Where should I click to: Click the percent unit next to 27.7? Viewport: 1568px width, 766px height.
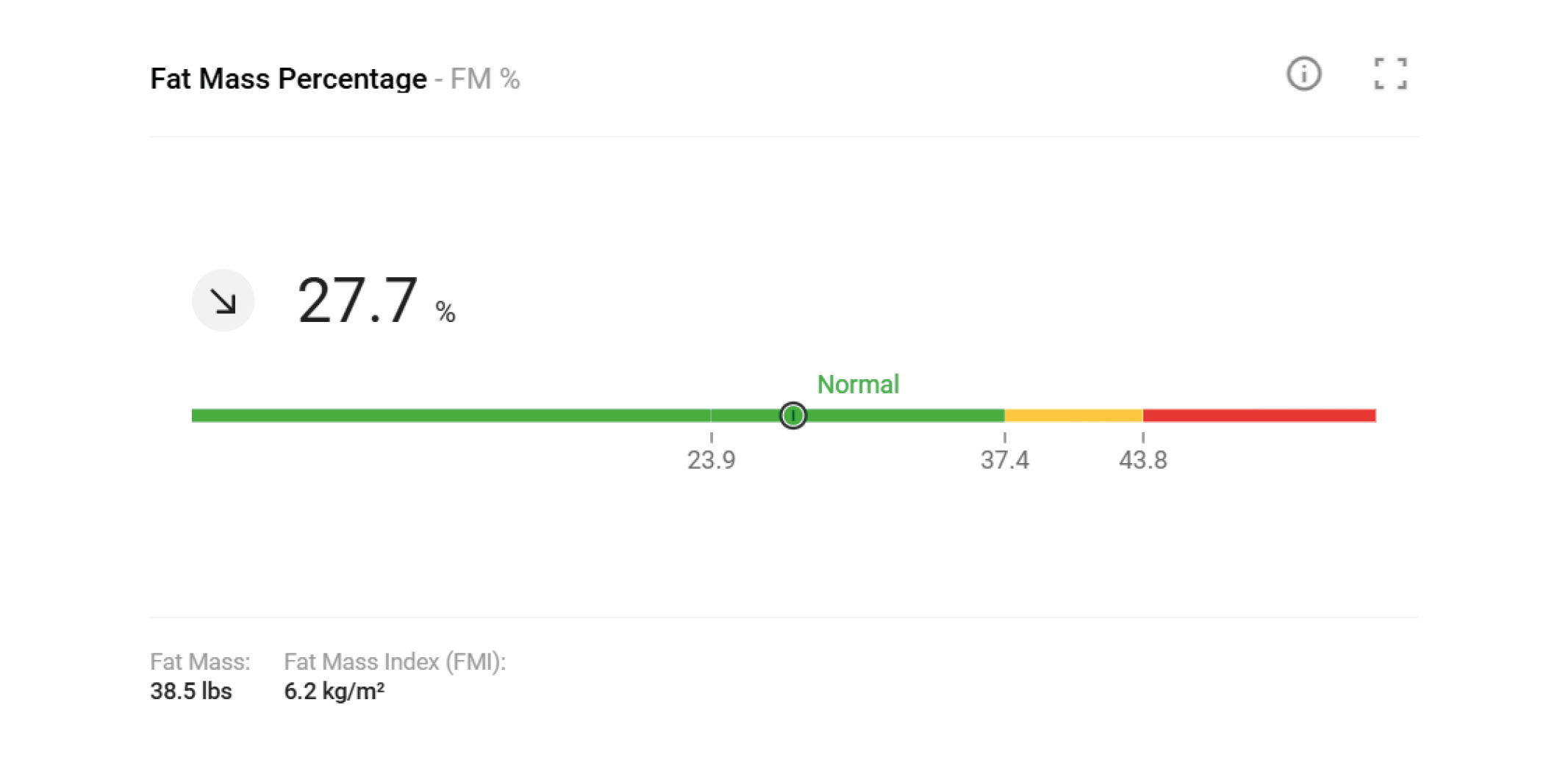pyautogui.click(x=445, y=312)
